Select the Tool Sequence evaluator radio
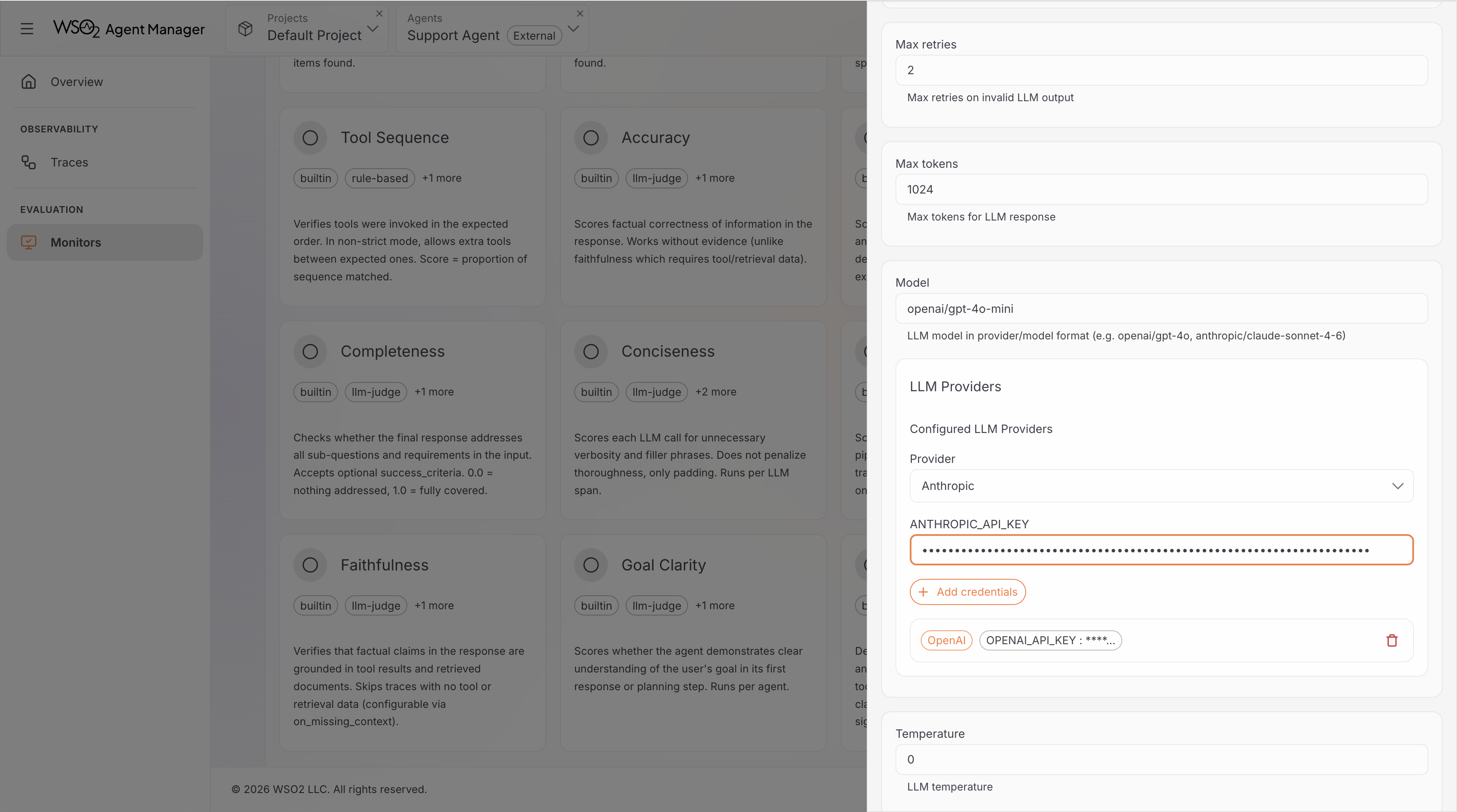This screenshot has height=812, width=1457. 310,137
